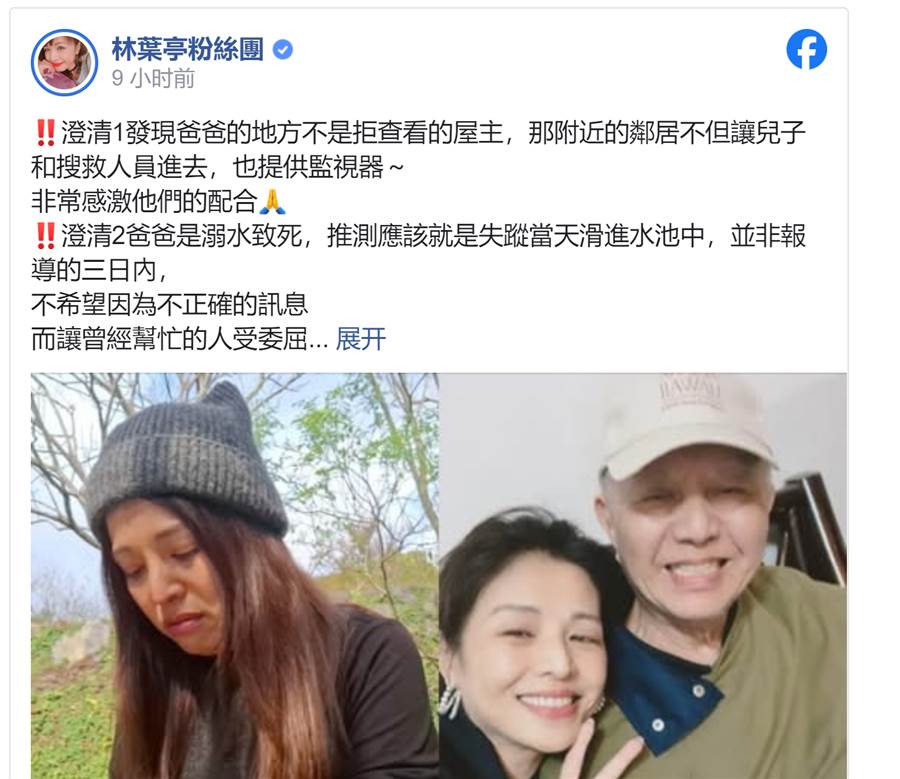The image size is (900, 779).
Task: Click the 澄清2爸爸是溺水致死 text line
Action: tap(419, 236)
